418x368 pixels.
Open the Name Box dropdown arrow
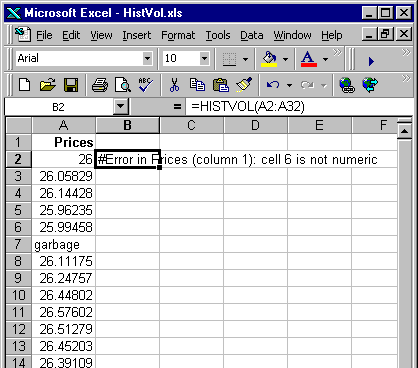click(x=120, y=107)
